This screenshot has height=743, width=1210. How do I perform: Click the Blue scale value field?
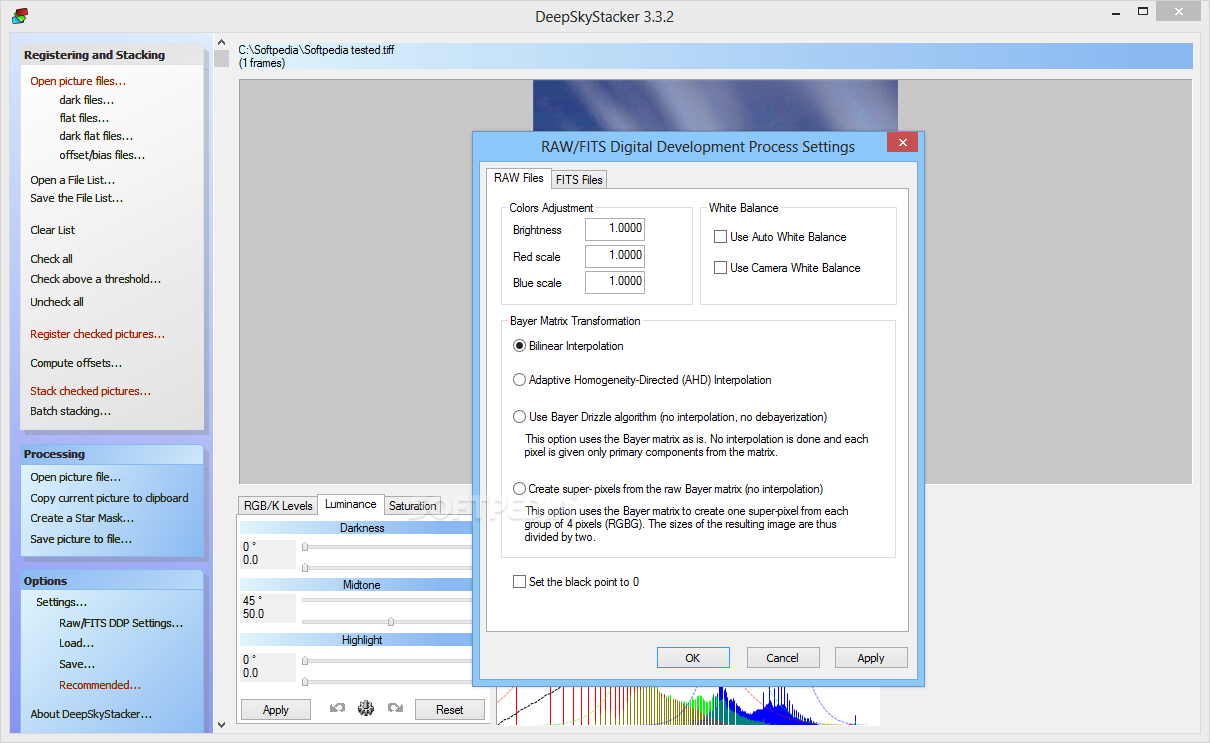click(615, 282)
